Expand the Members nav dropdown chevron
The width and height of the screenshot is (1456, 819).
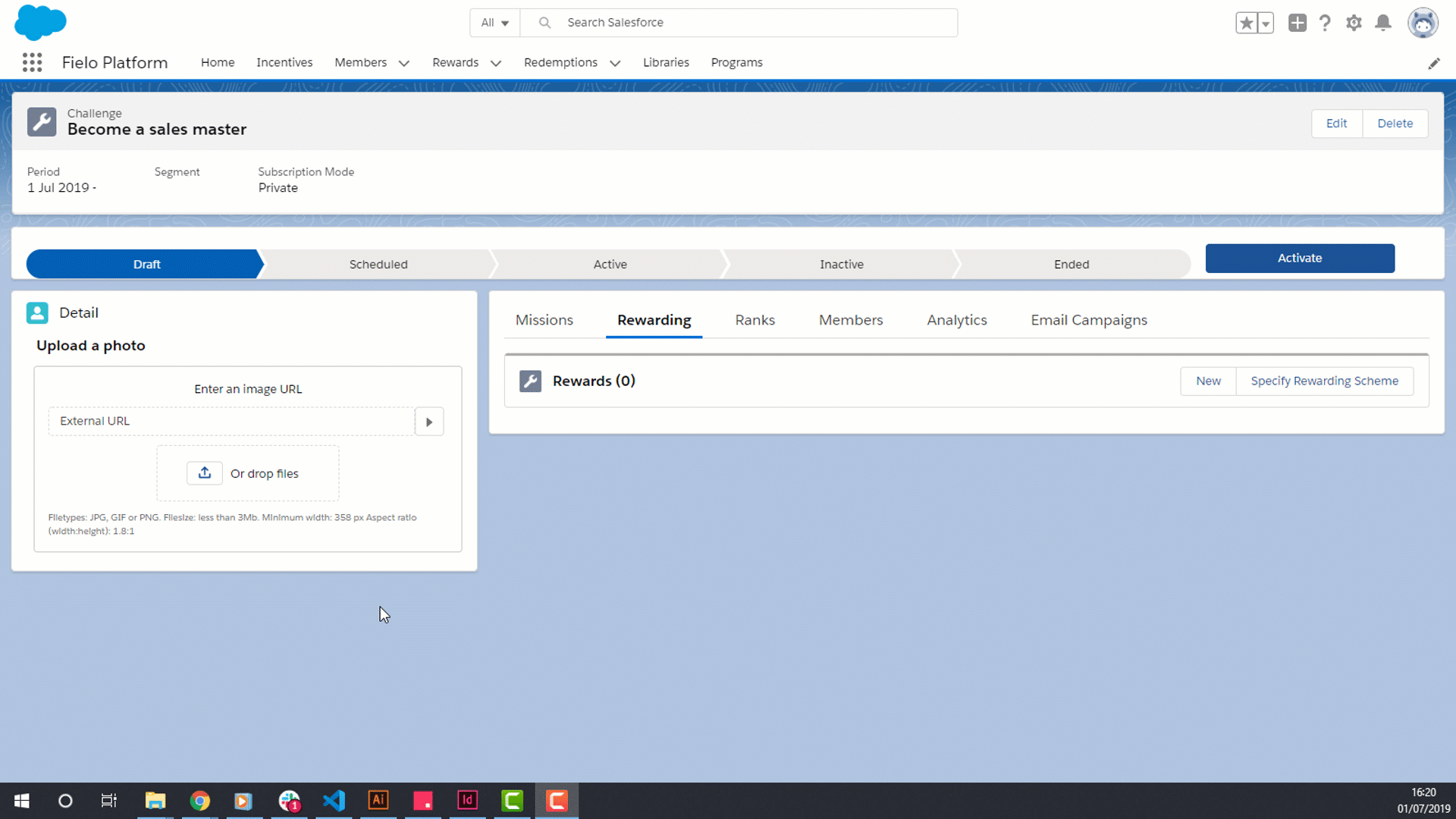pos(404,63)
